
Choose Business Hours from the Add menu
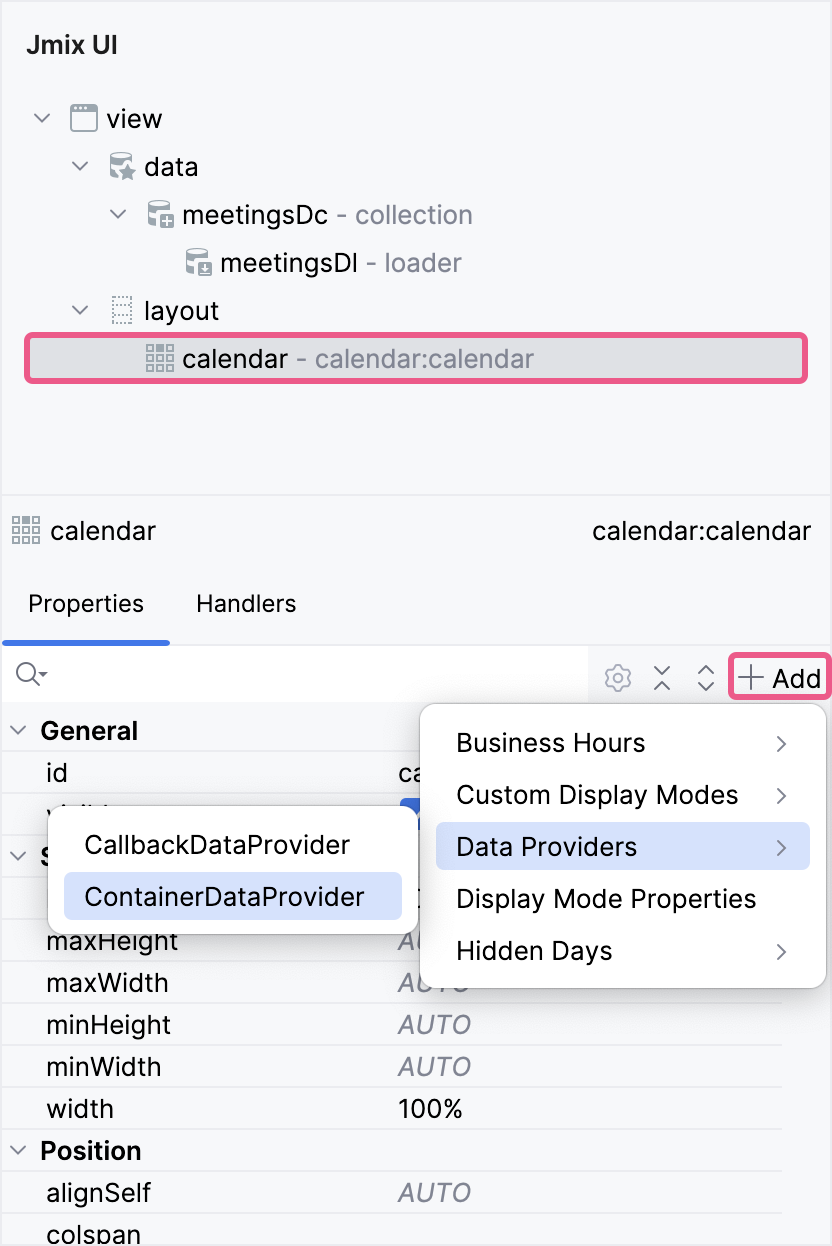tap(550, 743)
